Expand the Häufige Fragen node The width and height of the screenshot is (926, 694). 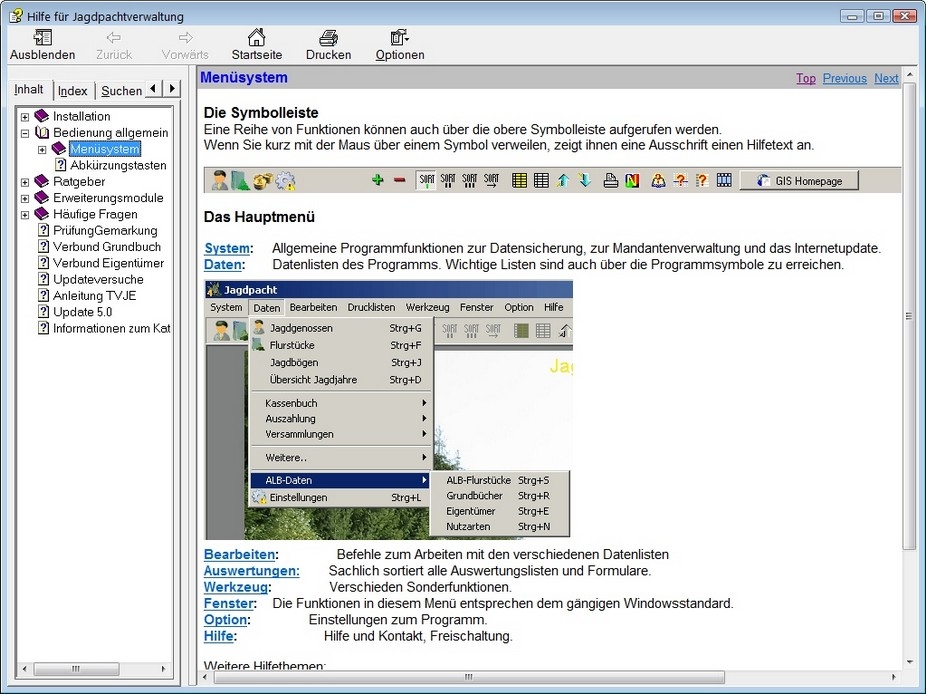point(25,214)
